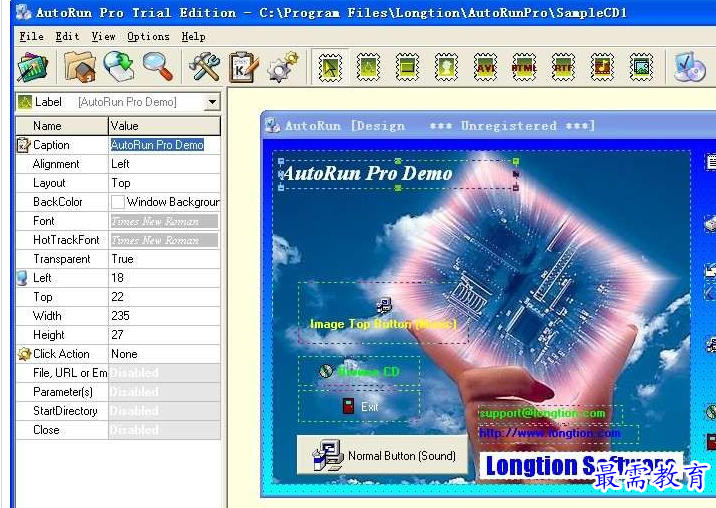Select the picture slideshow stamp tool

(x=641, y=67)
